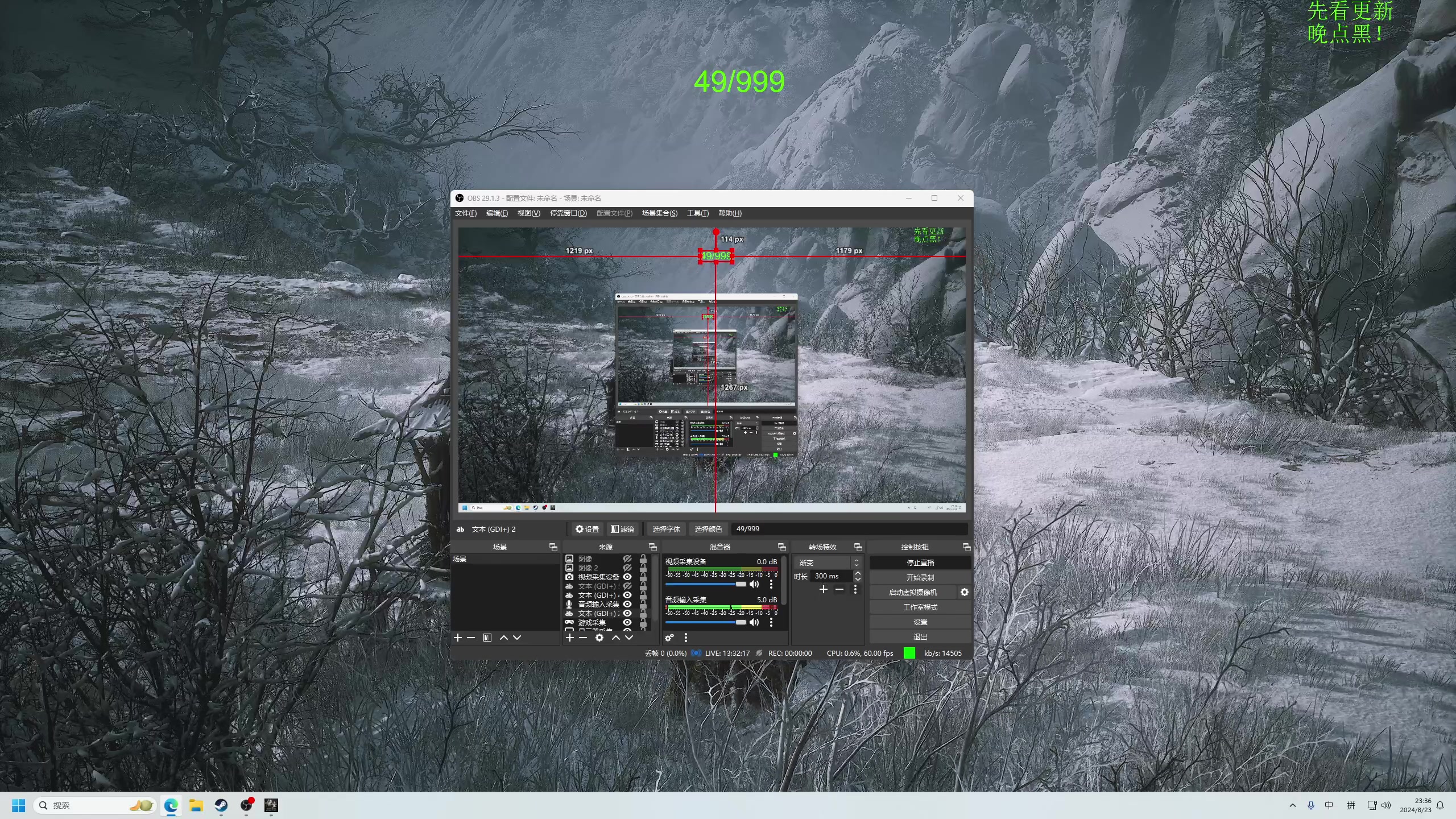Hide 音频输入采集 source via eye icon
Viewport: 1456px width, 819px height.
click(x=627, y=604)
